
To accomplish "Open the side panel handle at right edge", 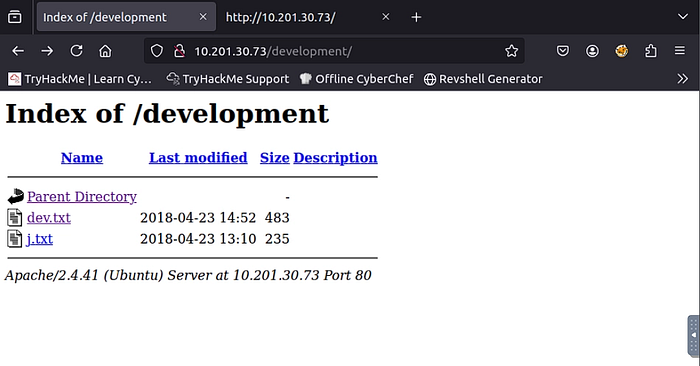I will tap(693, 335).
